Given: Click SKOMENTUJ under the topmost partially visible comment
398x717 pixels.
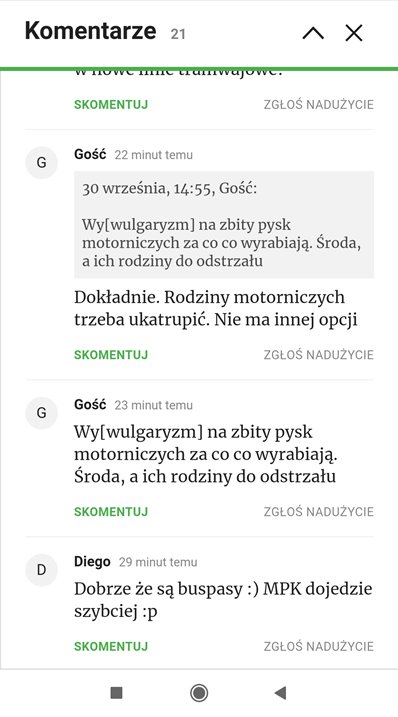Looking at the screenshot, I should click(x=111, y=105).
